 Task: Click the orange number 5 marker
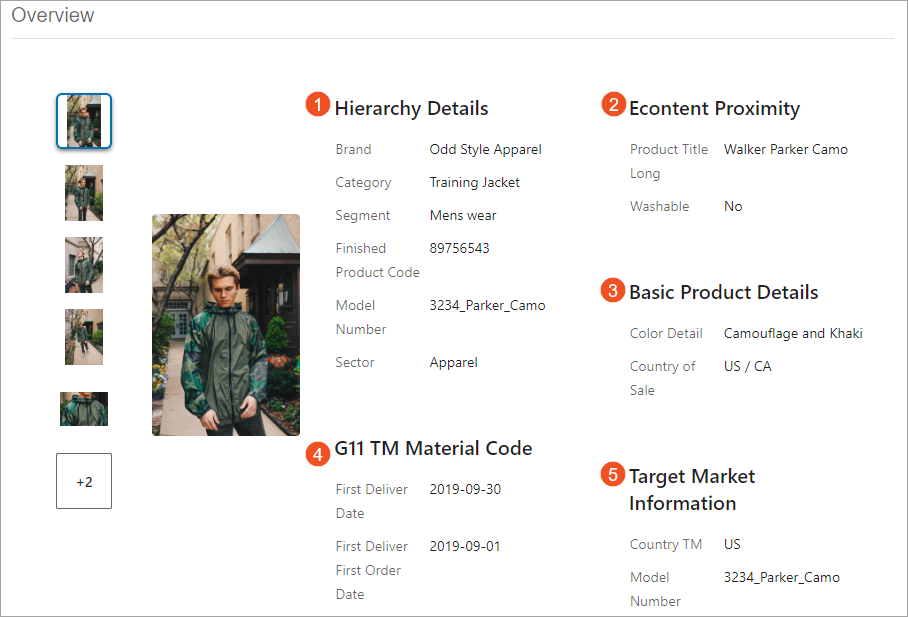click(x=613, y=474)
